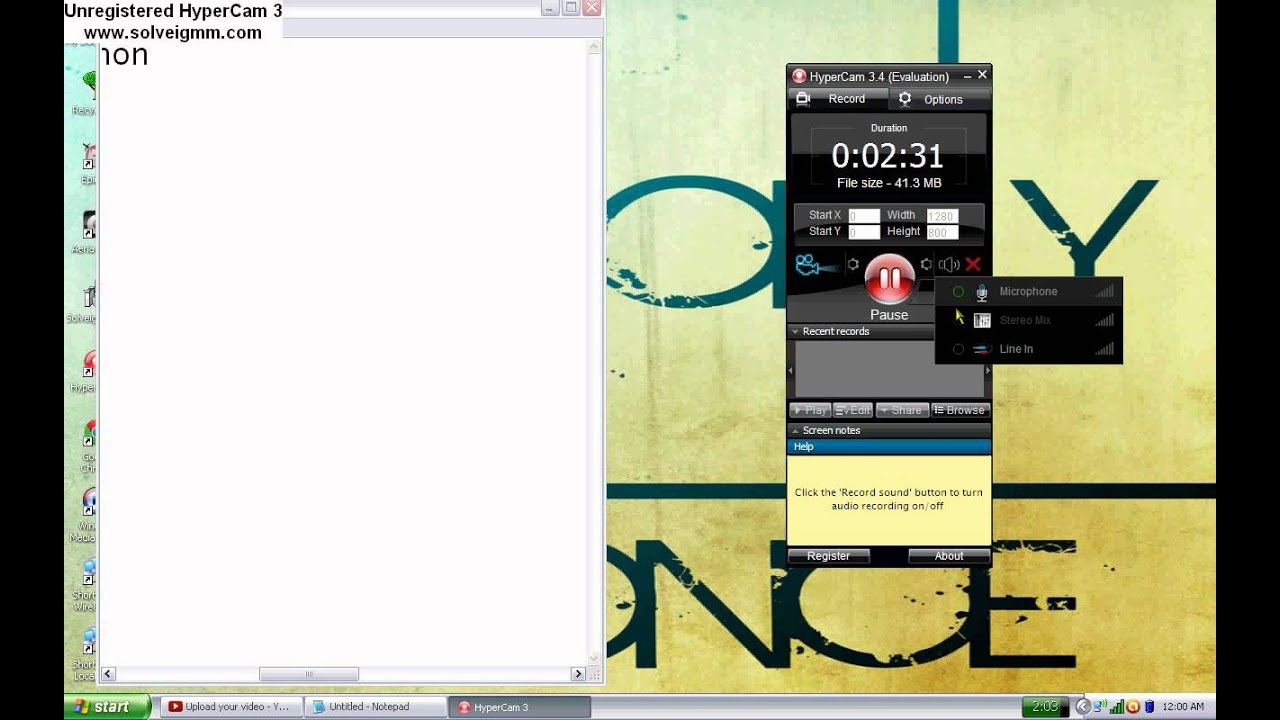The height and width of the screenshot is (720, 1280).
Task: Click the Start Y input field
Action: (864, 232)
